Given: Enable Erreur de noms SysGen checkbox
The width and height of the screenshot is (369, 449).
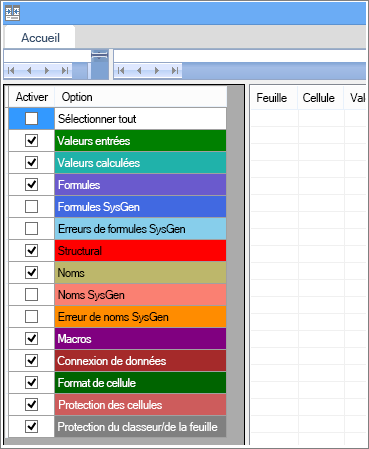Looking at the screenshot, I should (31, 316).
